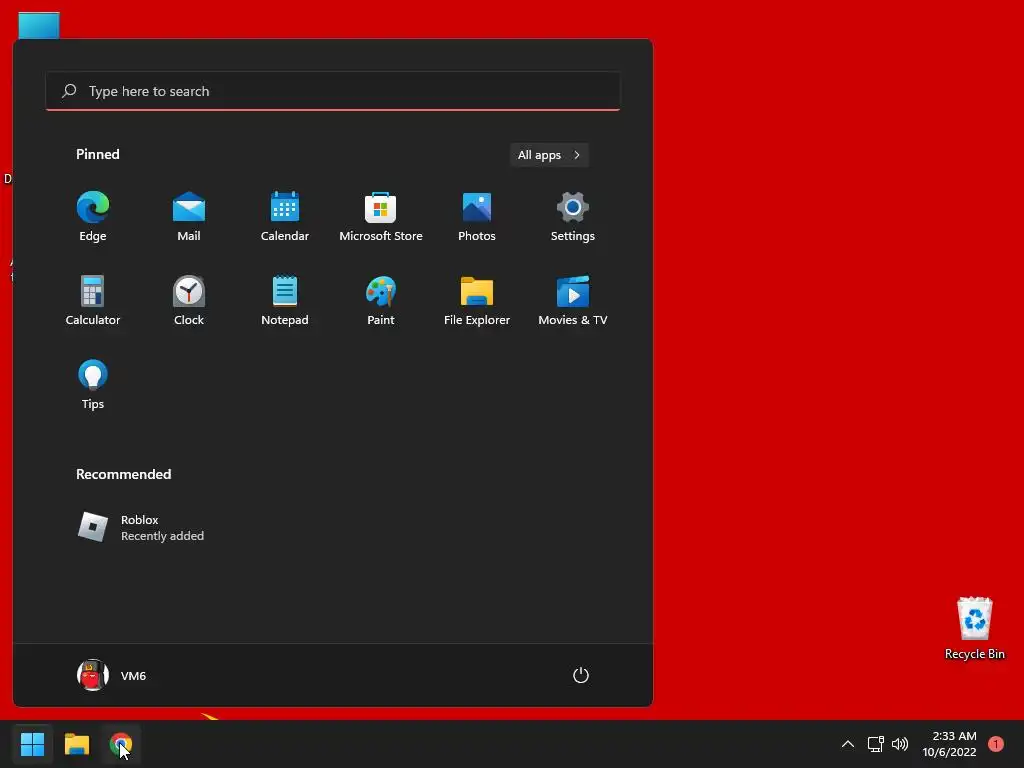The width and height of the screenshot is (1024, 768).
Task: Open Google Chrome from the taskbar
Action: tap(121, 744)
